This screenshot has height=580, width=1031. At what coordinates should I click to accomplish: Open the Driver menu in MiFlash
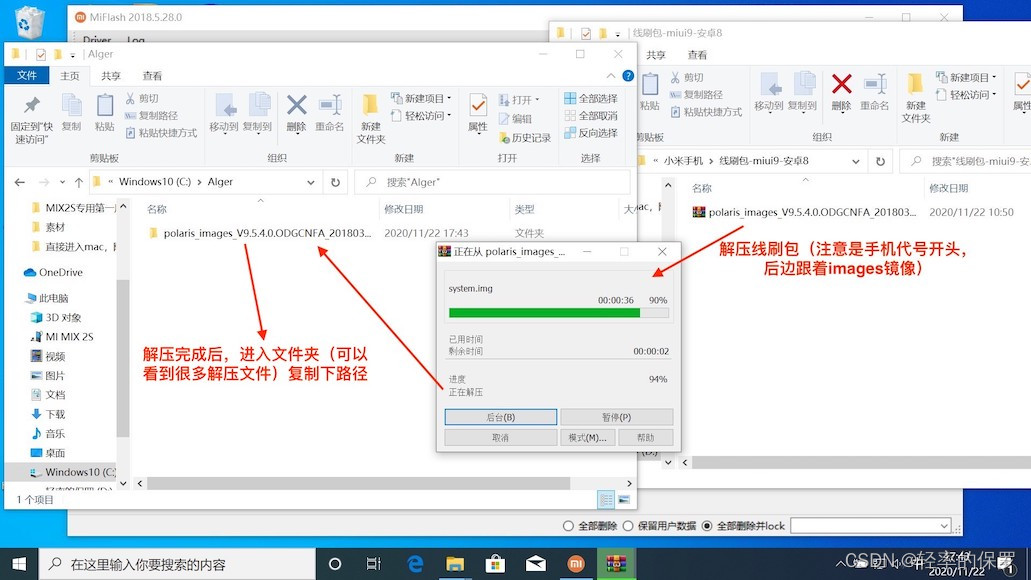click(97, 40)
